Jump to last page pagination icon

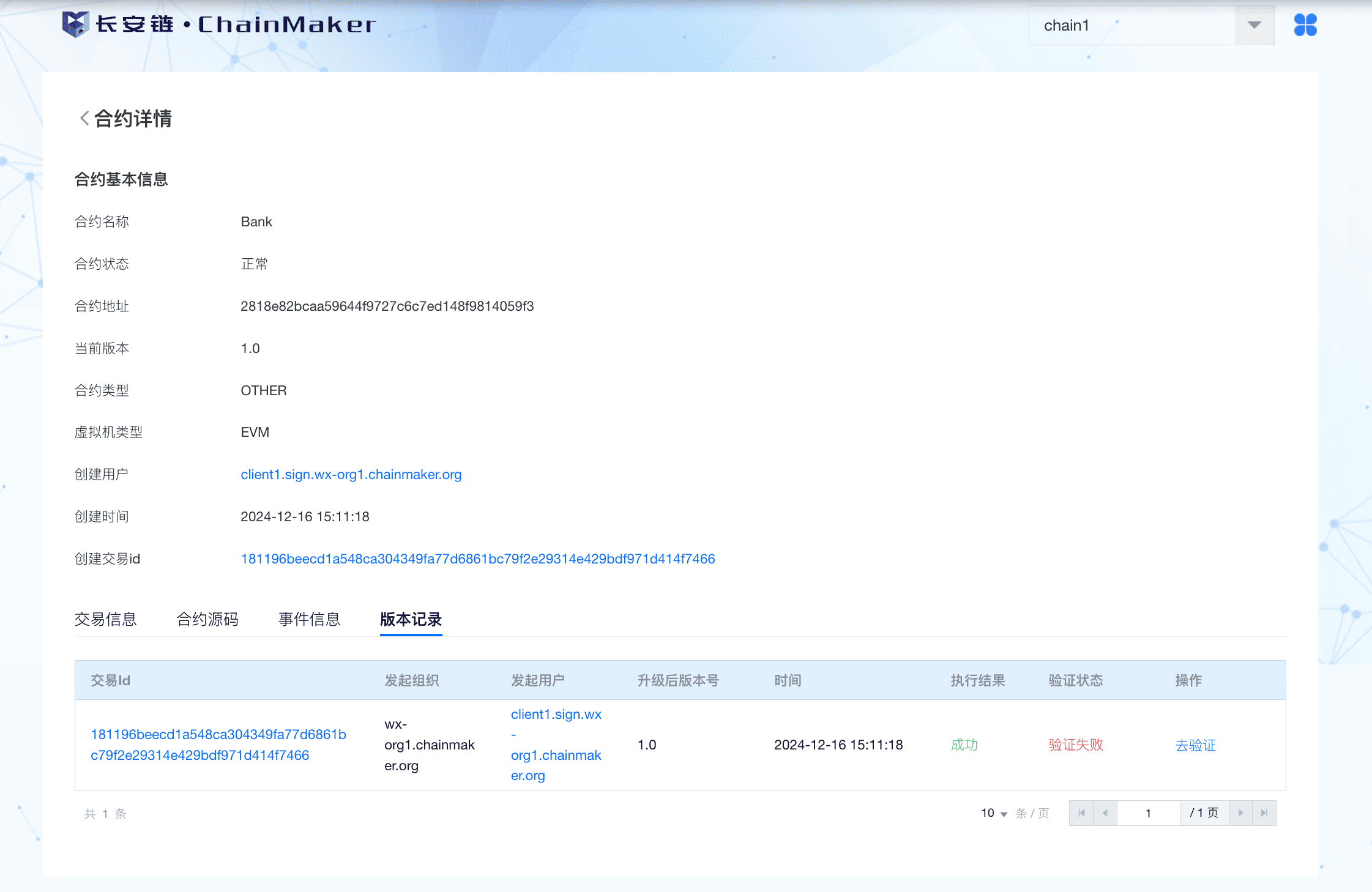(x=1264, y=813)
